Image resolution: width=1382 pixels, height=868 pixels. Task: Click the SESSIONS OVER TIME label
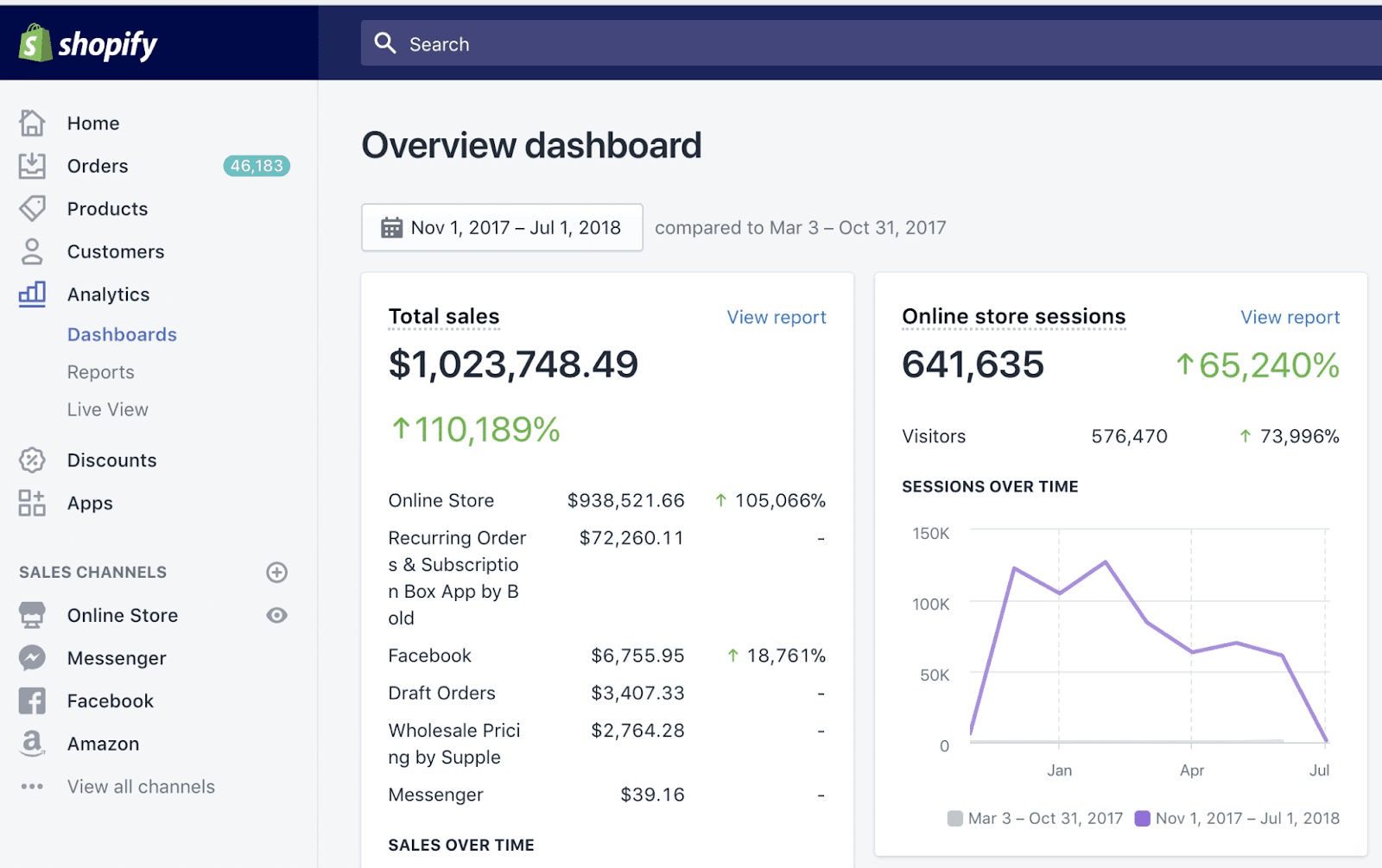tap(990, 486)
